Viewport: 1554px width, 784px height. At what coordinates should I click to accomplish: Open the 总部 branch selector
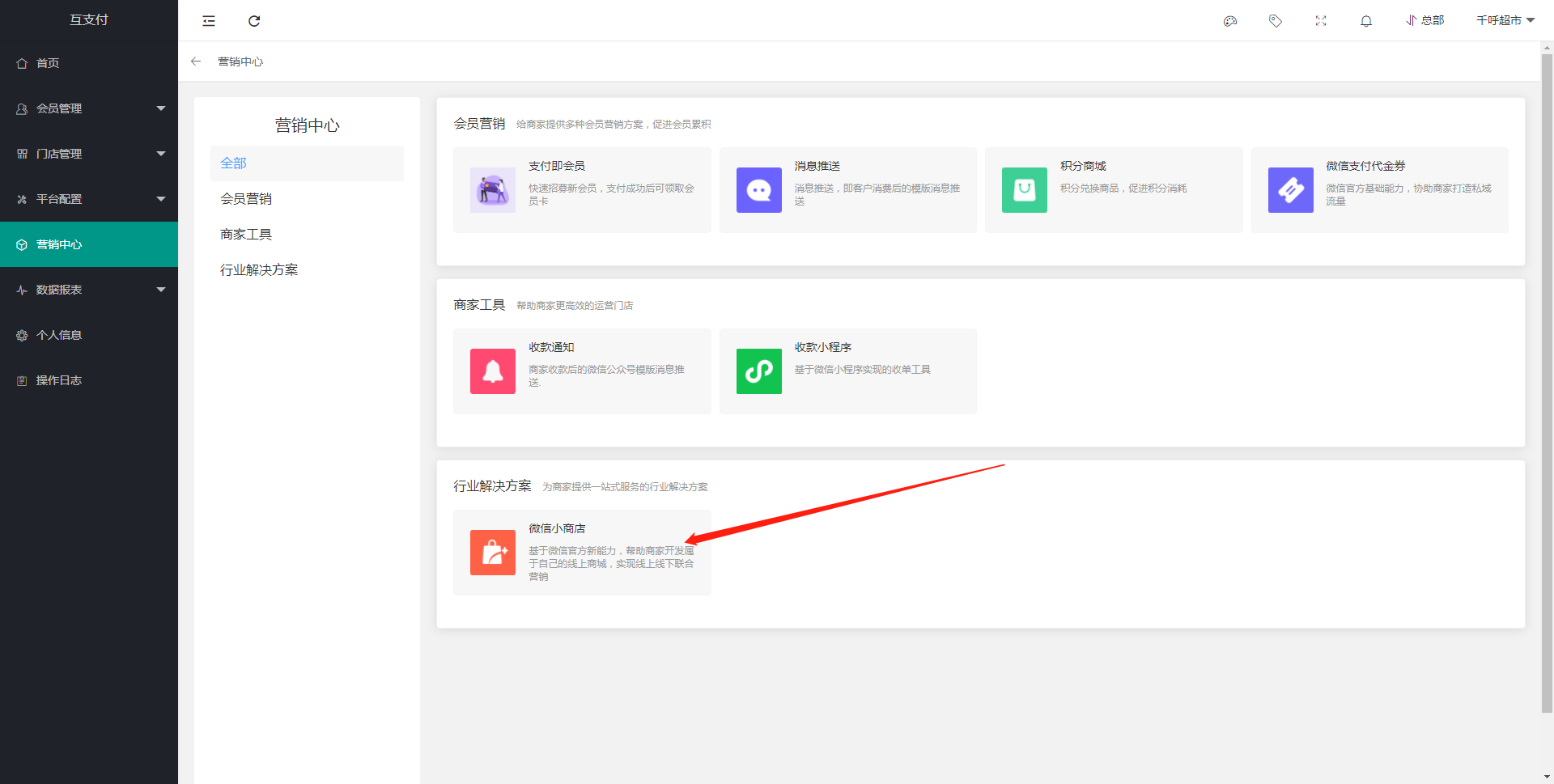pyautogui.click(x=1424, y=20)
